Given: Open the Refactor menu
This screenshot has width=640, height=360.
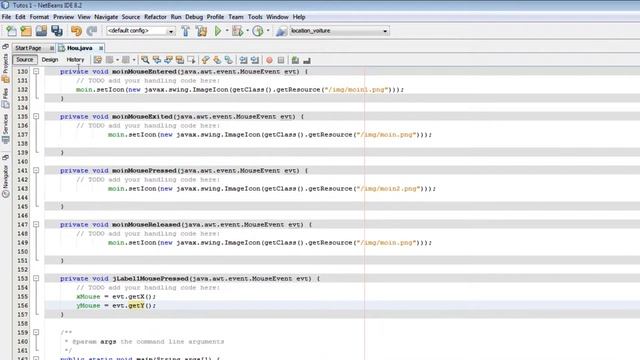Looking at the screenshot, I should [155, 17].
